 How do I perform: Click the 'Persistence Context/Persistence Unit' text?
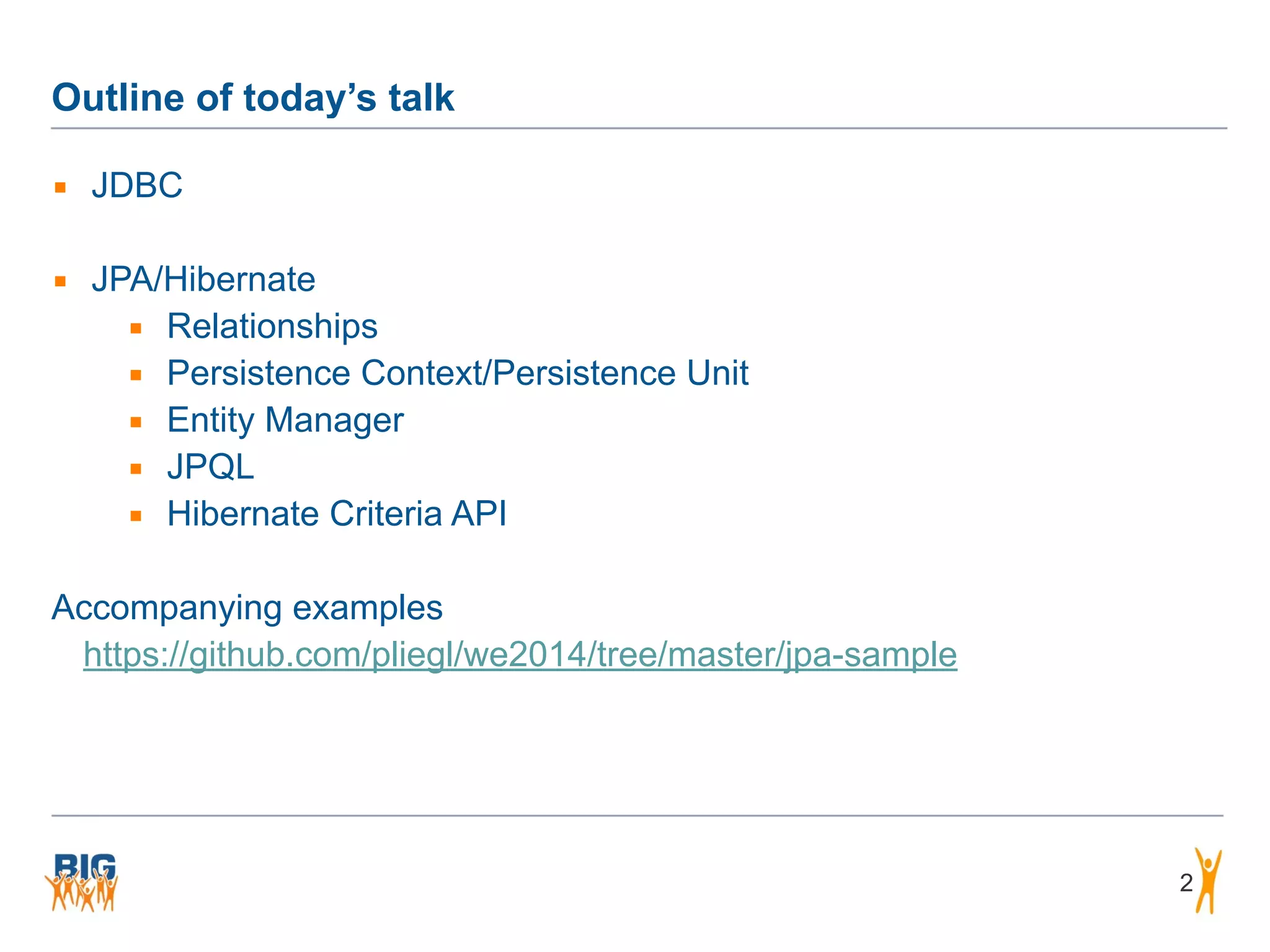(x=458, y=373)
